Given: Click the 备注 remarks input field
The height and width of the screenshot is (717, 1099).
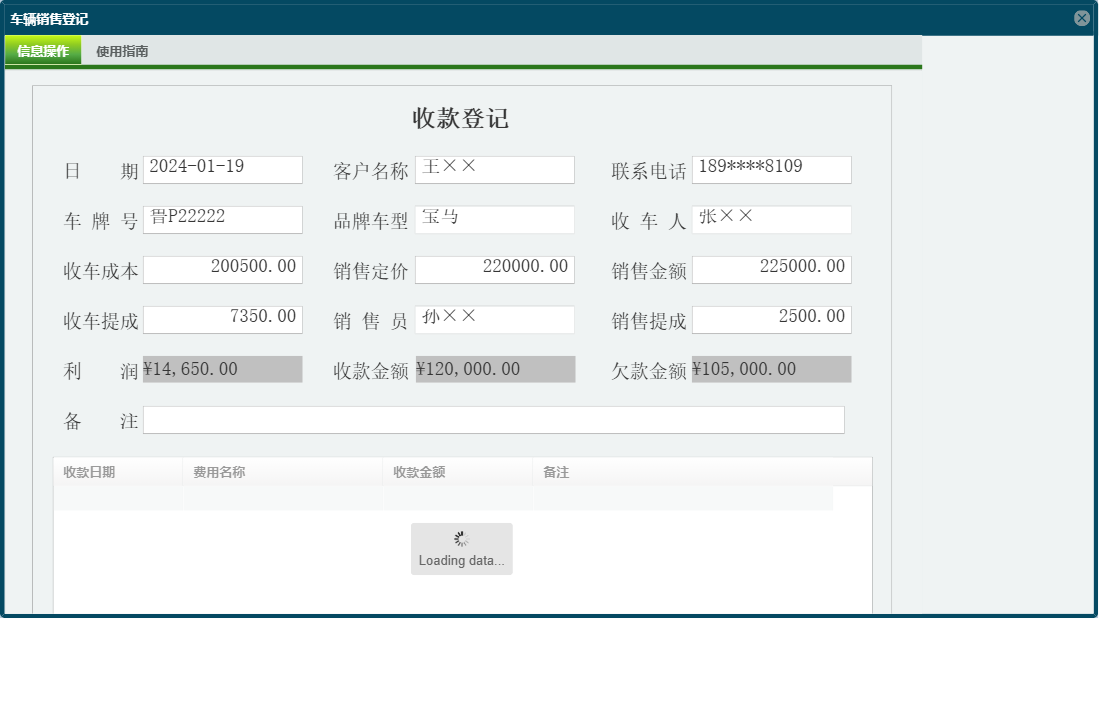Looking at the screenshot, I should coord(494,419).
